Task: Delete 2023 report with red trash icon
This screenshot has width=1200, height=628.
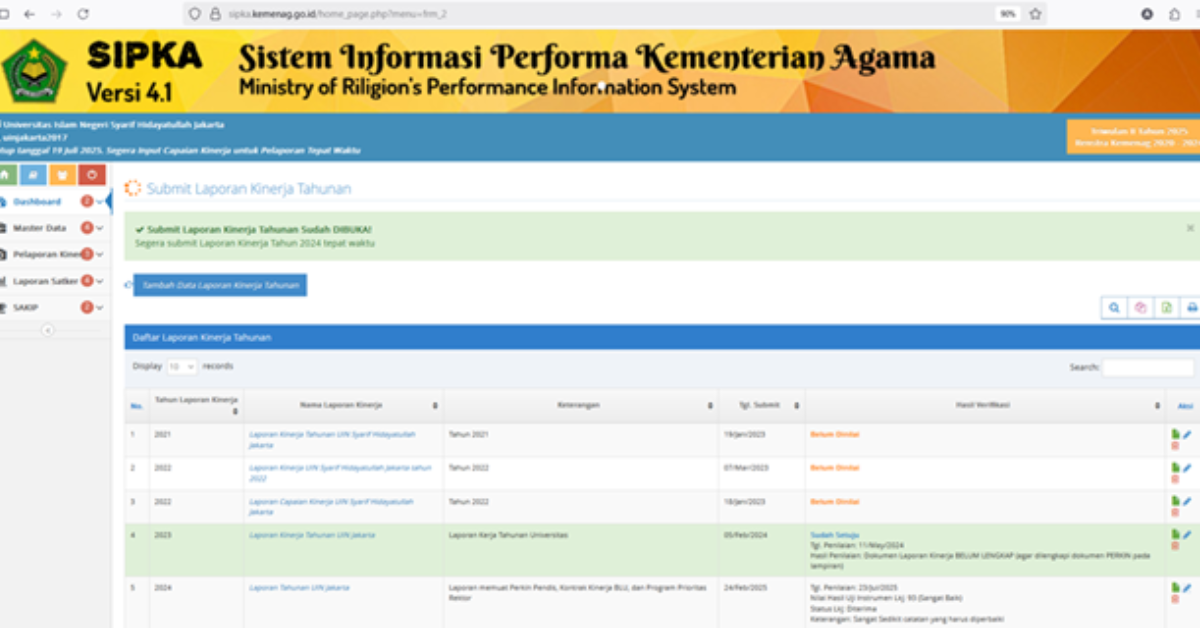Action: (x=1176, y=546)
